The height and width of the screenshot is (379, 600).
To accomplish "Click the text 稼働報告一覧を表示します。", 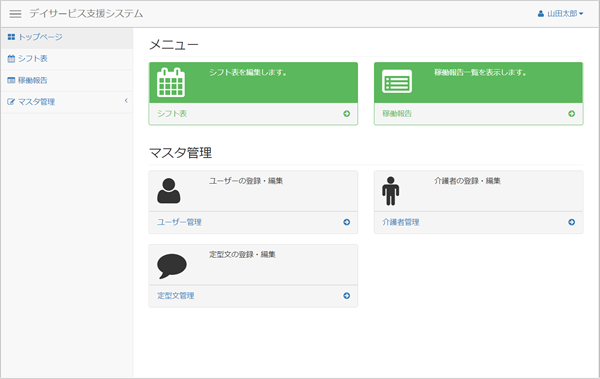I will click(x=480, y=72).
